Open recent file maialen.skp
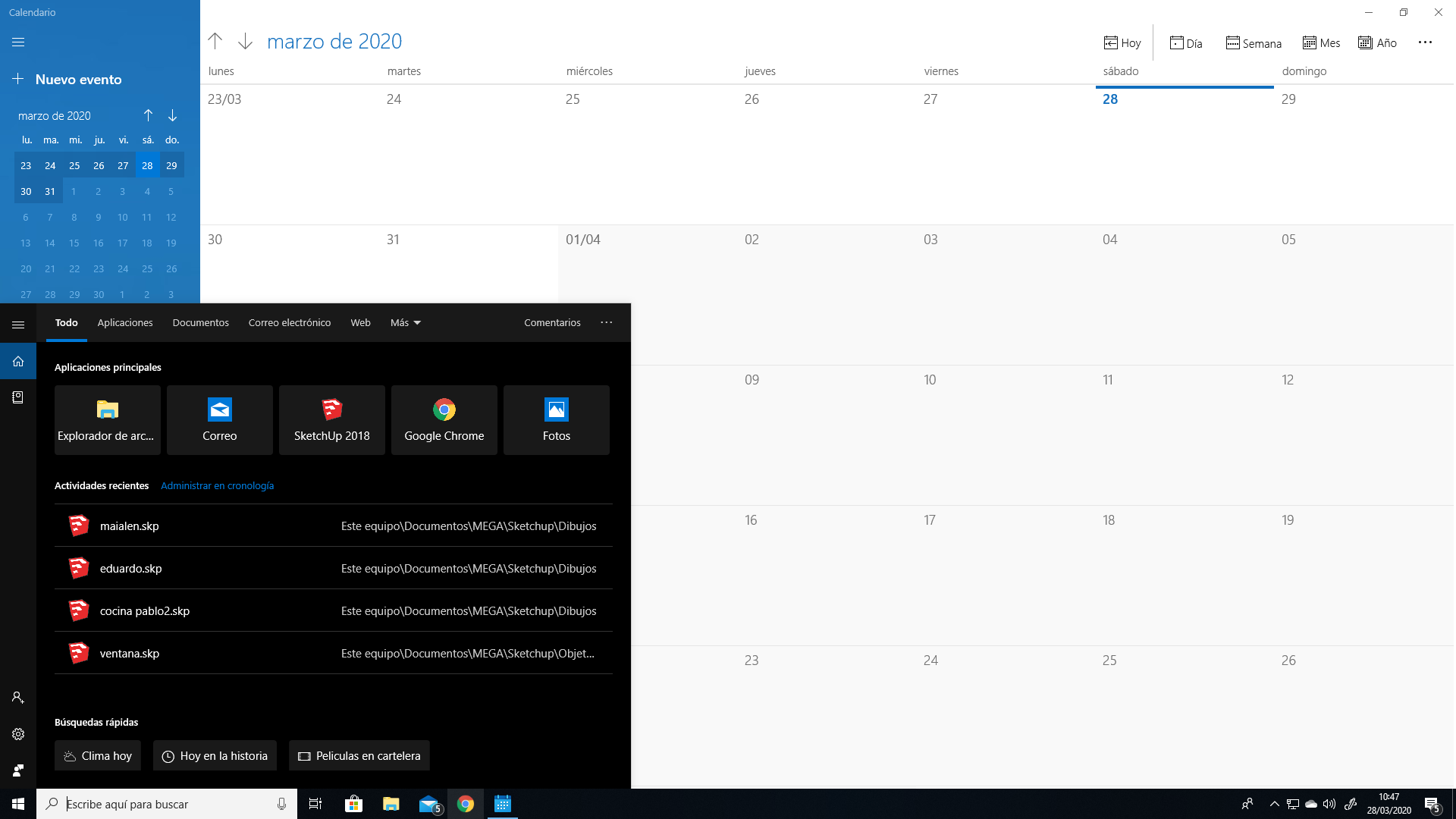 click(129, 526)
